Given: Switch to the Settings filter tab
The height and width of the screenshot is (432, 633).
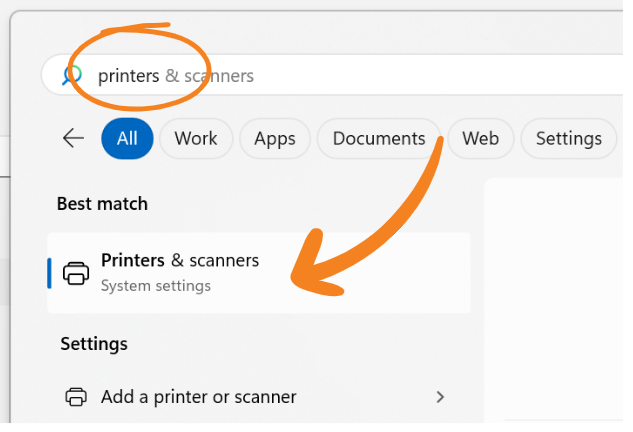Looking at the screenshot, I should click(569, 138).
